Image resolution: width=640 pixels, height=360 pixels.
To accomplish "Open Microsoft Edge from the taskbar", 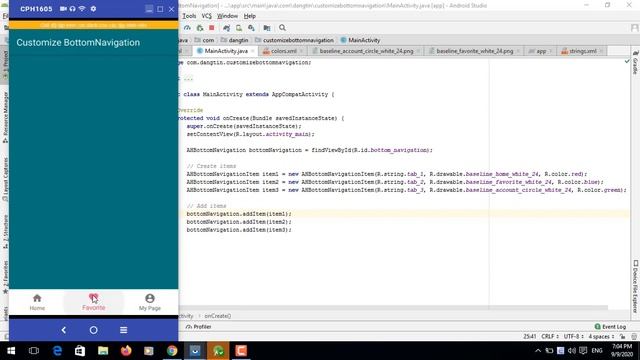I will tap(57, 351).
